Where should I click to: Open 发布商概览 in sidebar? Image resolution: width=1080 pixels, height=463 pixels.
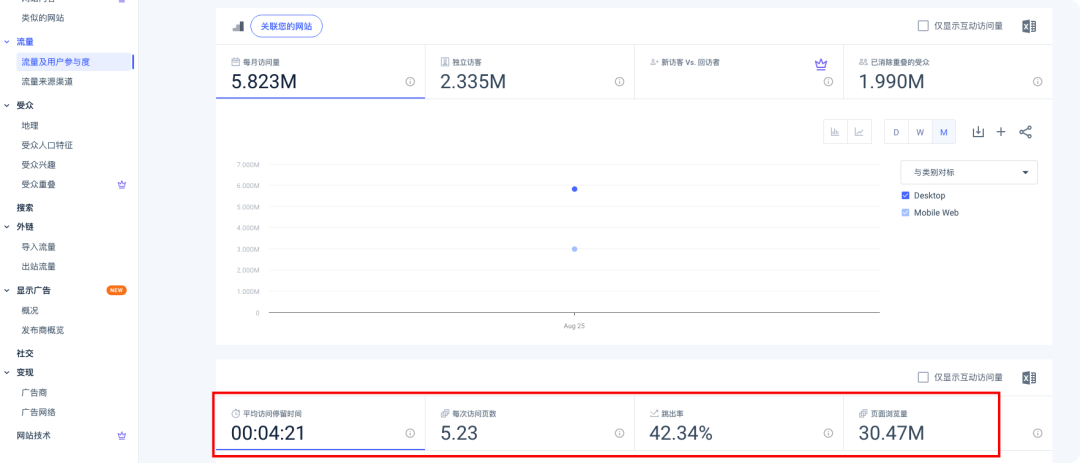[x=43, y=330]
